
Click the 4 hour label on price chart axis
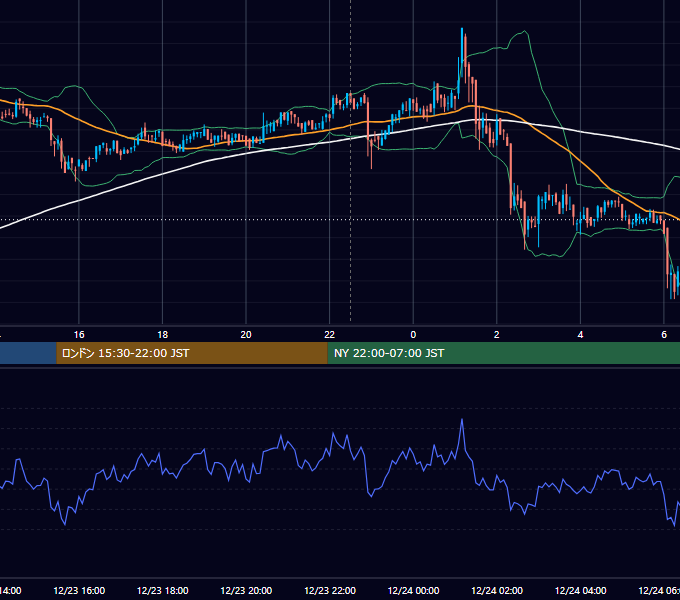click(580, 335)
